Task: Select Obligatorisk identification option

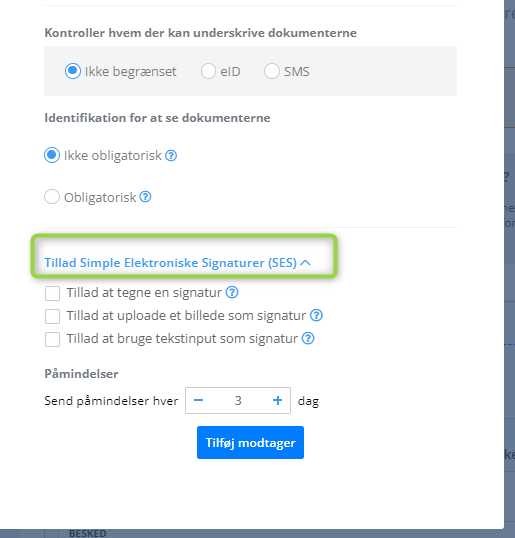Action: [52, 197]
